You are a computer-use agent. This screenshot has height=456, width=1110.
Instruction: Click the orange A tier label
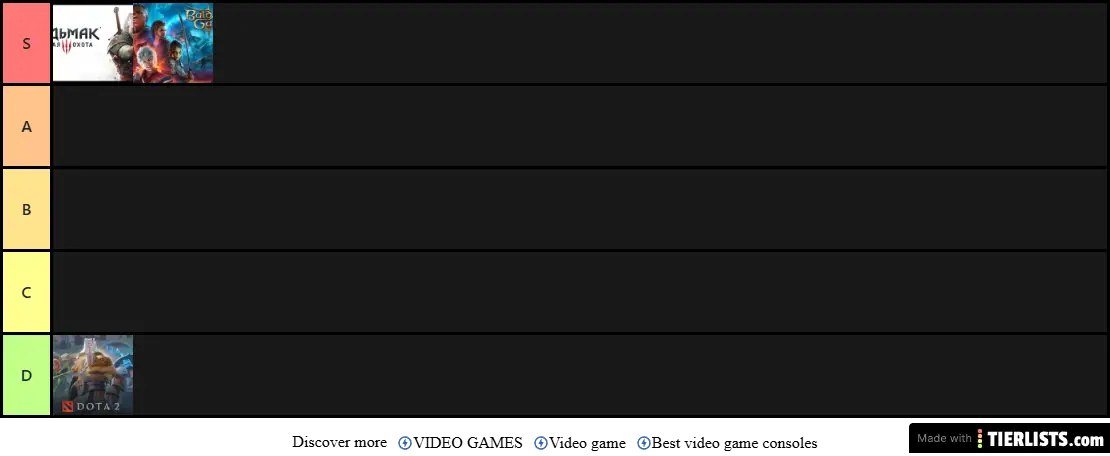(x=27, y=126)
